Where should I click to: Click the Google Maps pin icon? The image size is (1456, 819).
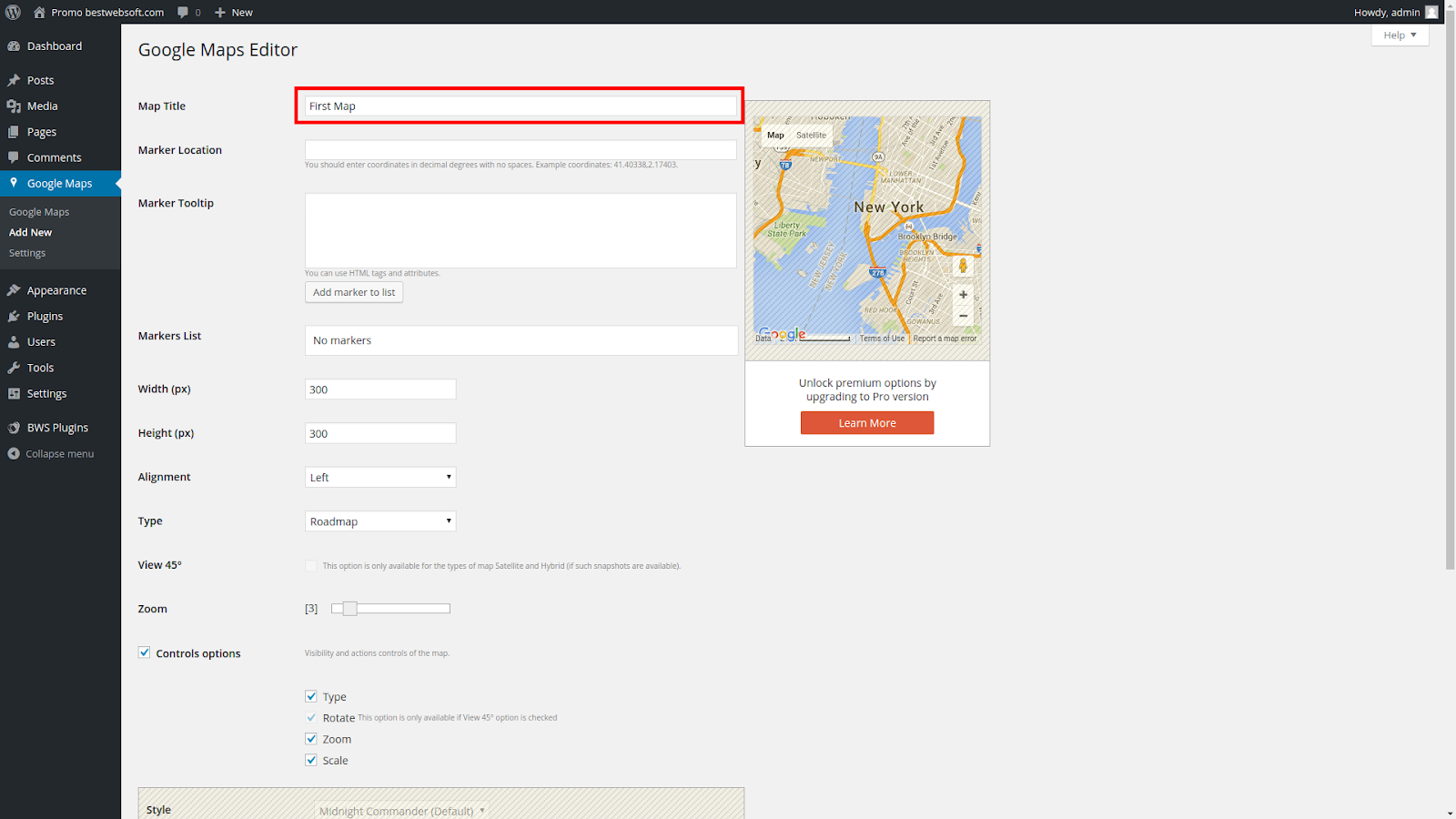[14, 183]
